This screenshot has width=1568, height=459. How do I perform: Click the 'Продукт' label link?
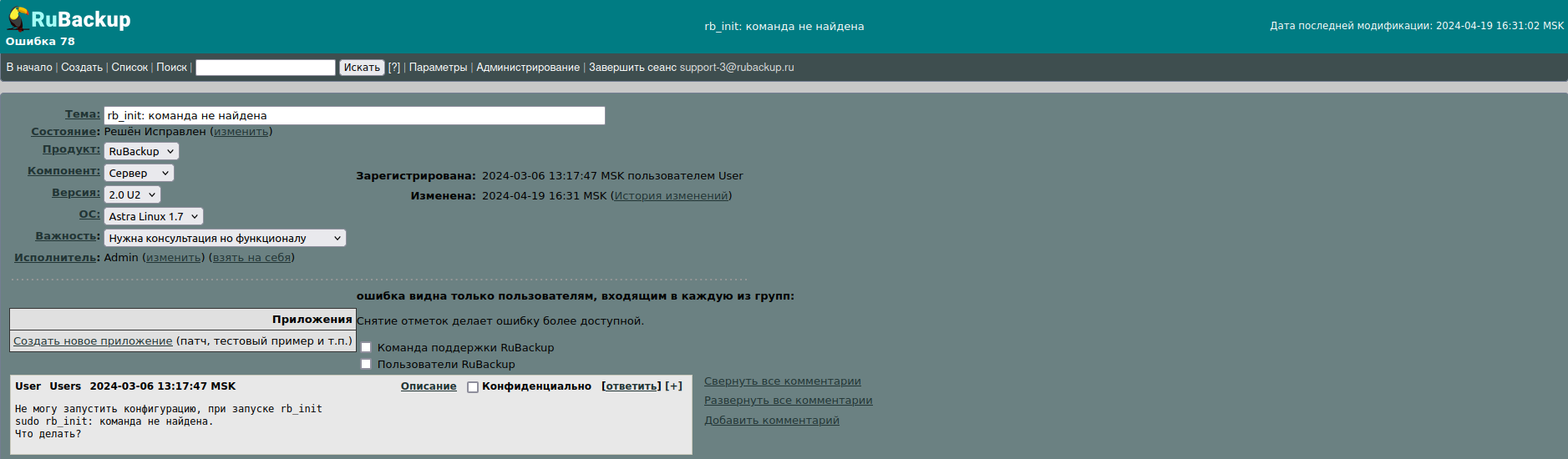[71, 149]
